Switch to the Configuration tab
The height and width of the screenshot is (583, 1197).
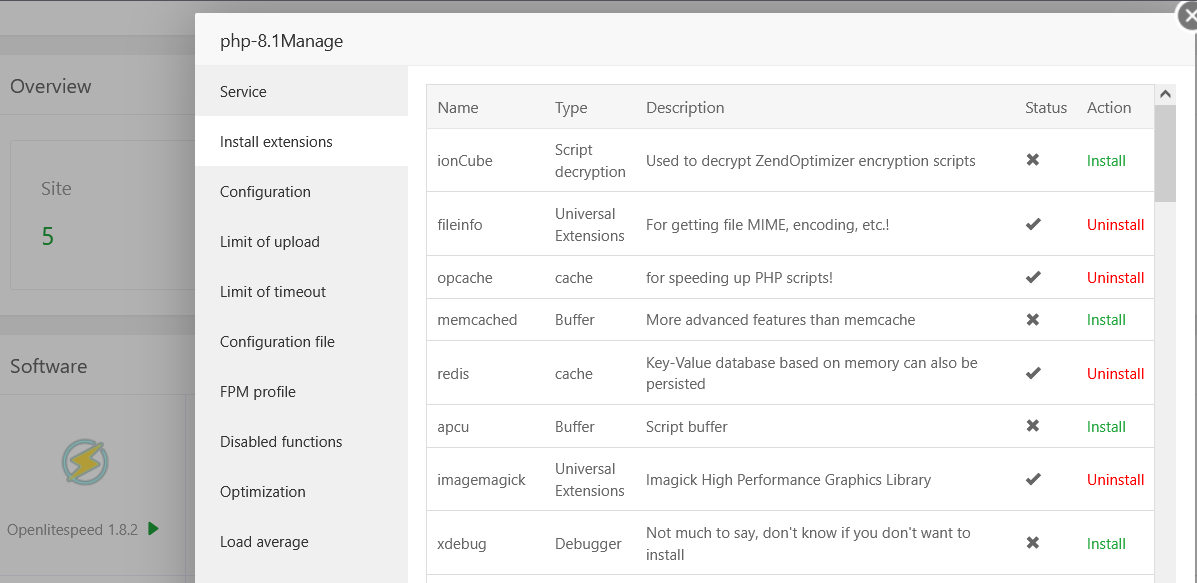(x=265, y=191)
